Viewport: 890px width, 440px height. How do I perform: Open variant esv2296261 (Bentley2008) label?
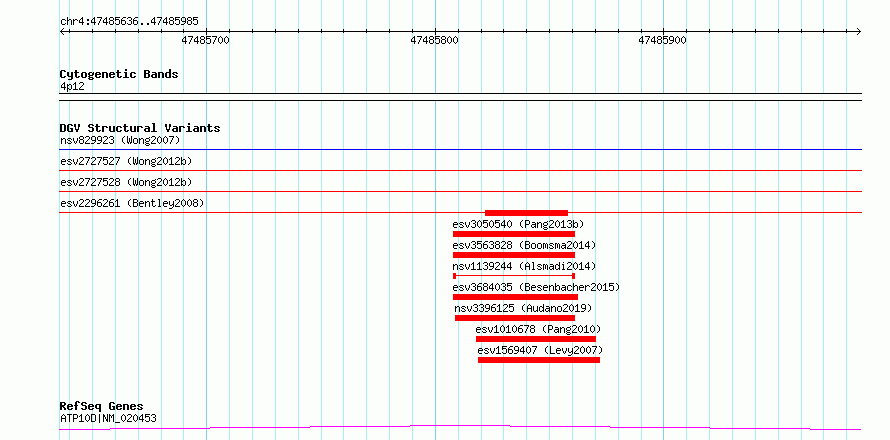[x=132, y=203]
